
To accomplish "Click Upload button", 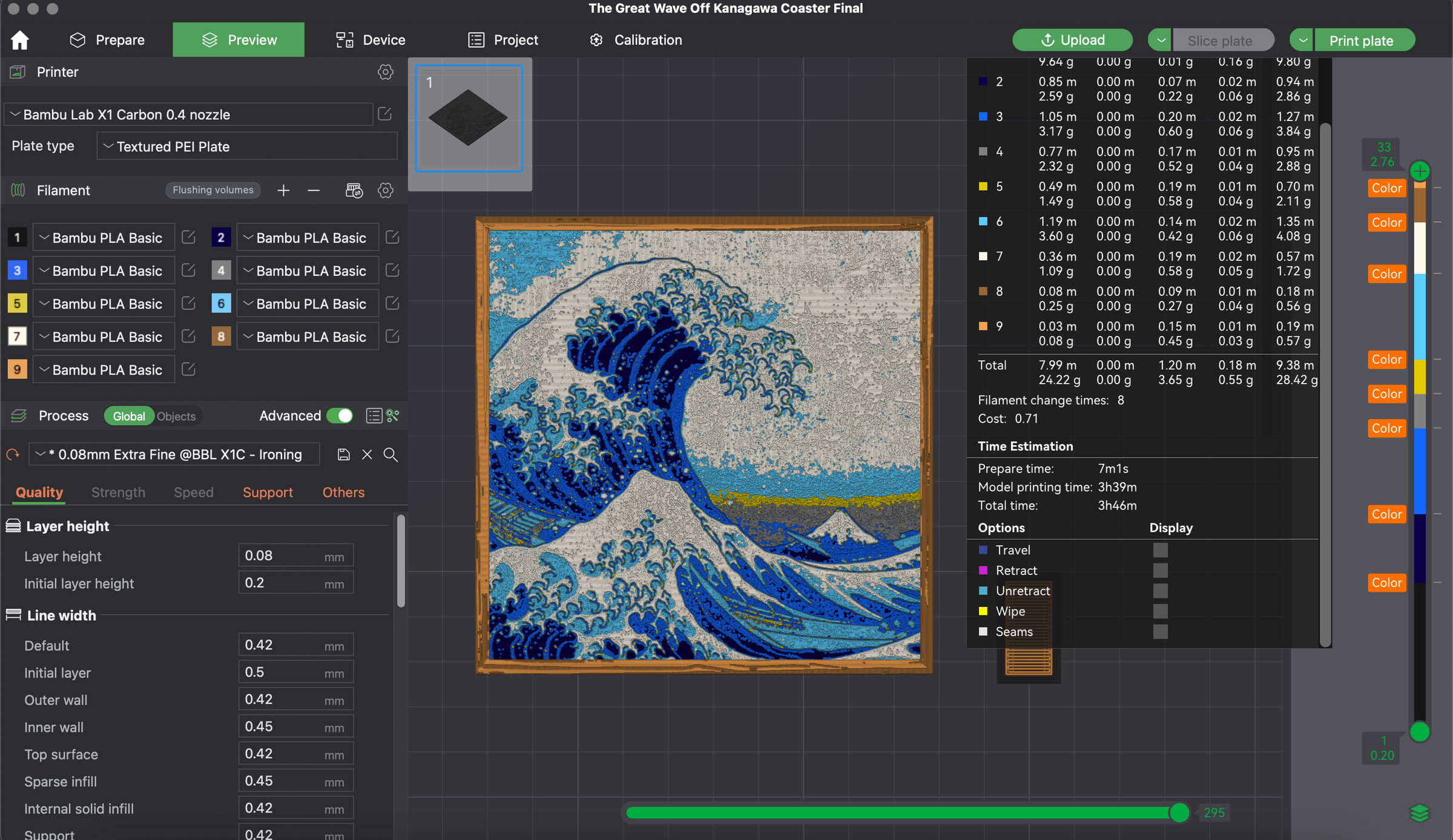I will [1072, 40].
